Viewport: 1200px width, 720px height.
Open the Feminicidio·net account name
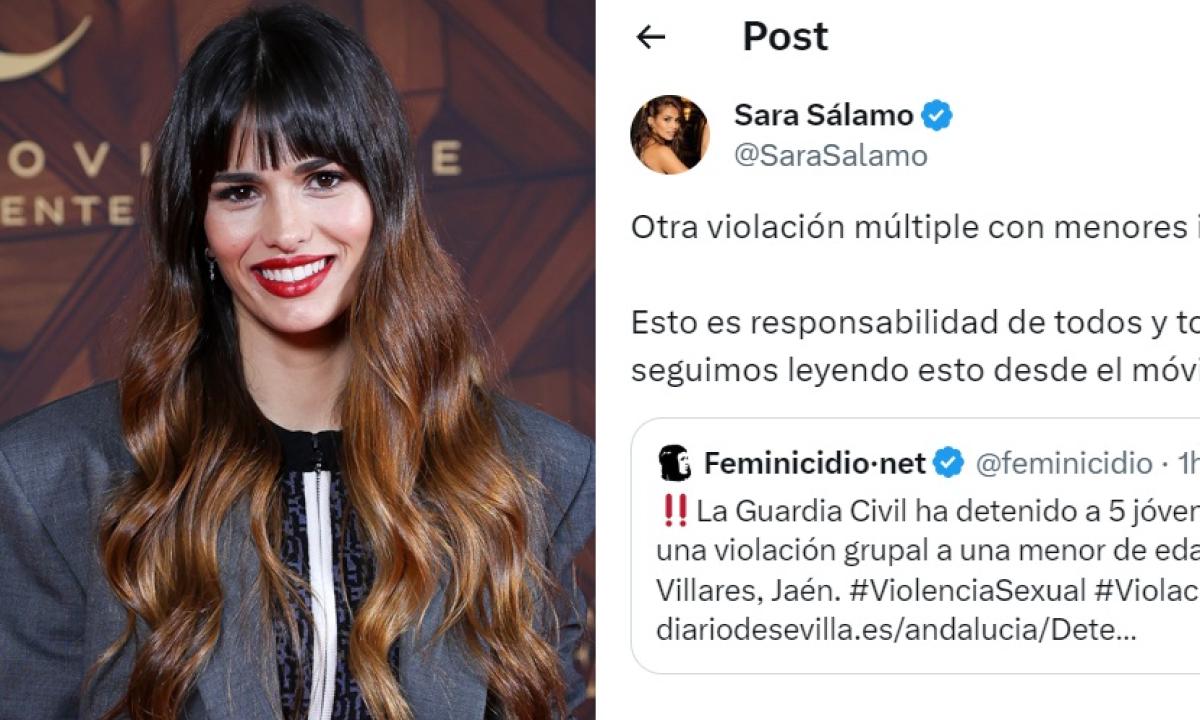point(815,463)
